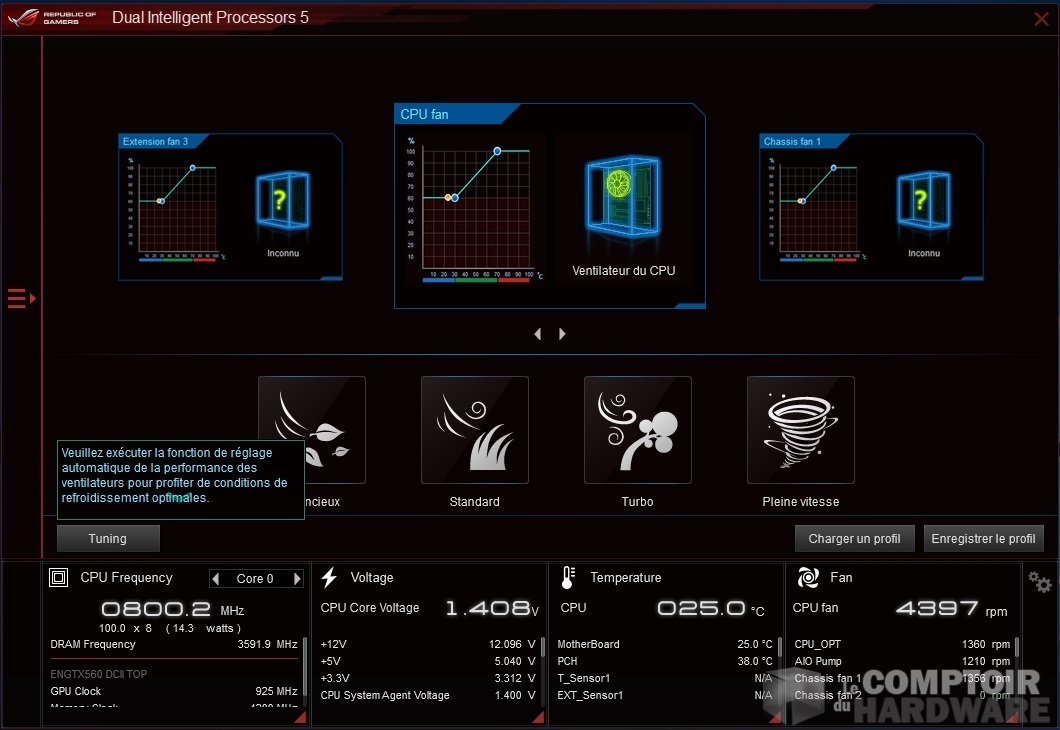This screenshot has width=1060, height=730.
Task: Select the Turbo fan mode icon
Action: coord(637,430)
